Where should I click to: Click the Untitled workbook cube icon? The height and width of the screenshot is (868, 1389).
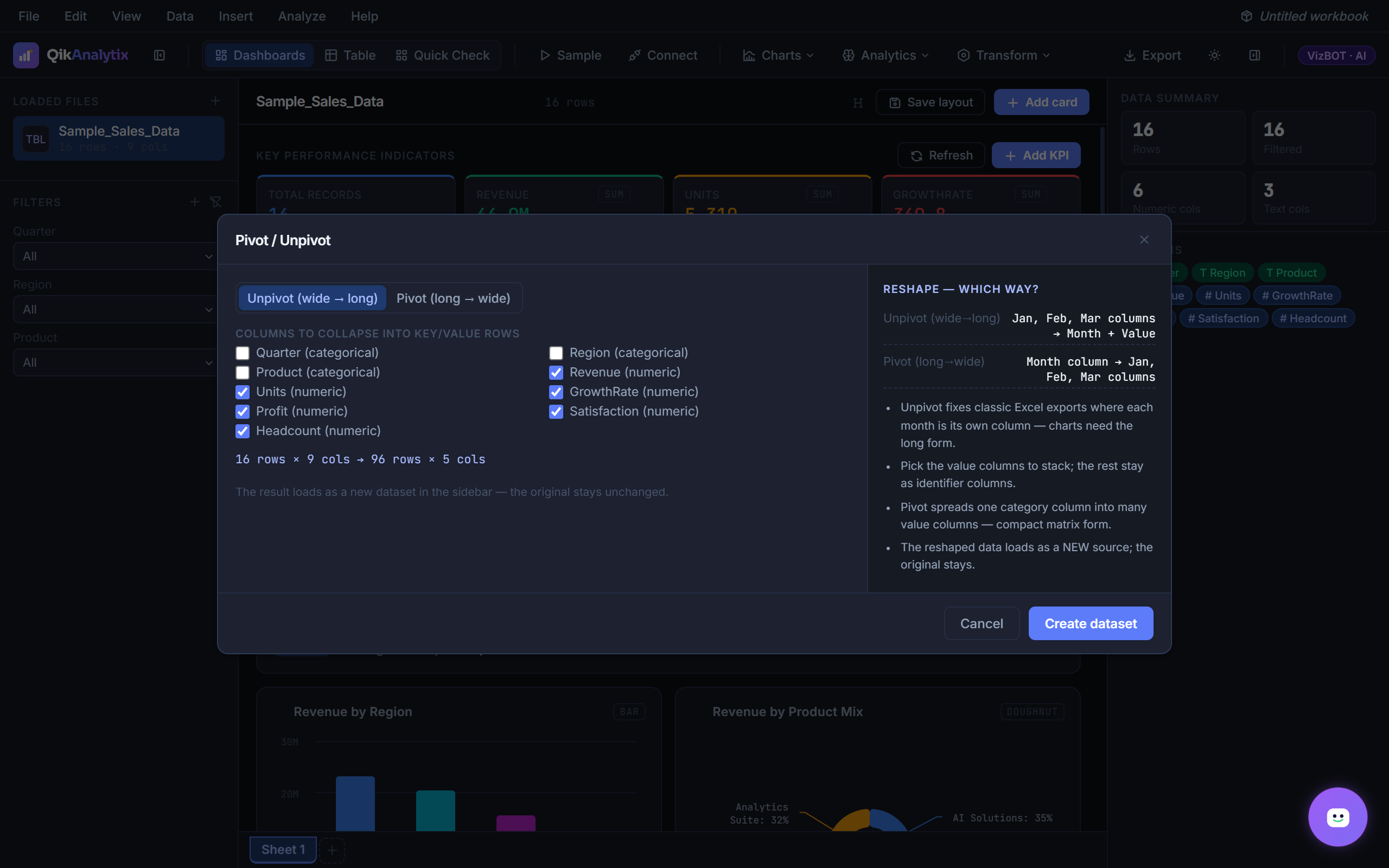[x=1246, y=16]
